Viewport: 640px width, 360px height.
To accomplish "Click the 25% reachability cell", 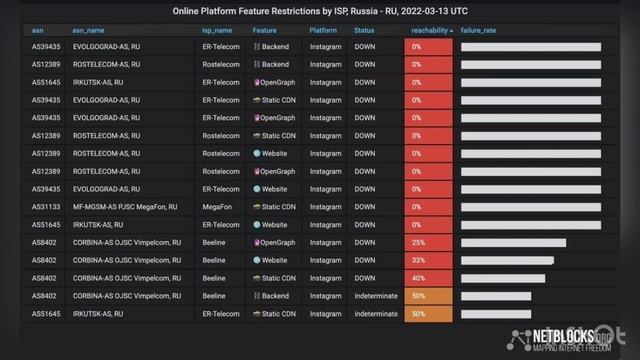I will [x=429, y=242].
